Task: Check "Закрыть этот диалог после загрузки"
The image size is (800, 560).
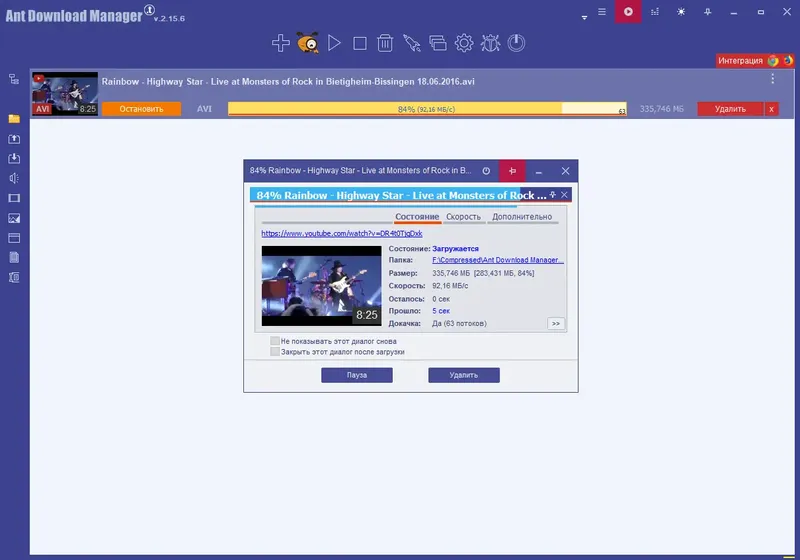Action: click(275, 351)
